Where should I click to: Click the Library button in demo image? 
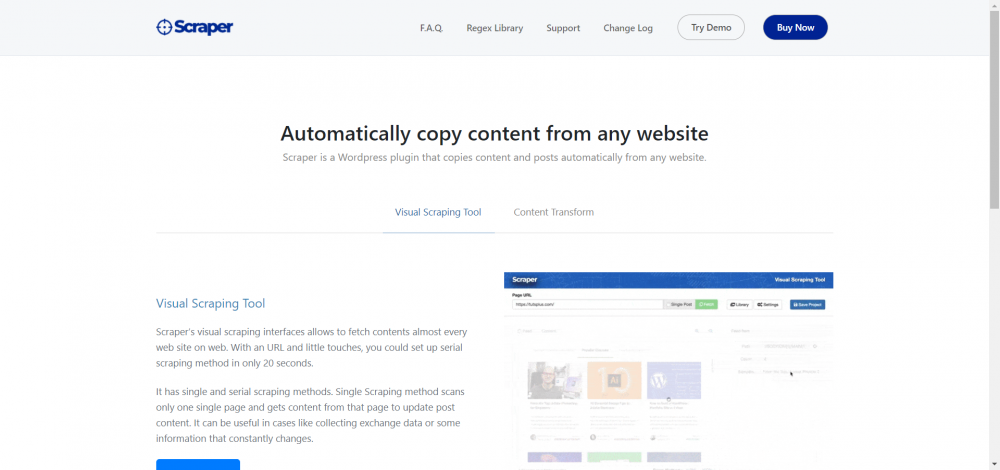[x=740, y=305]
